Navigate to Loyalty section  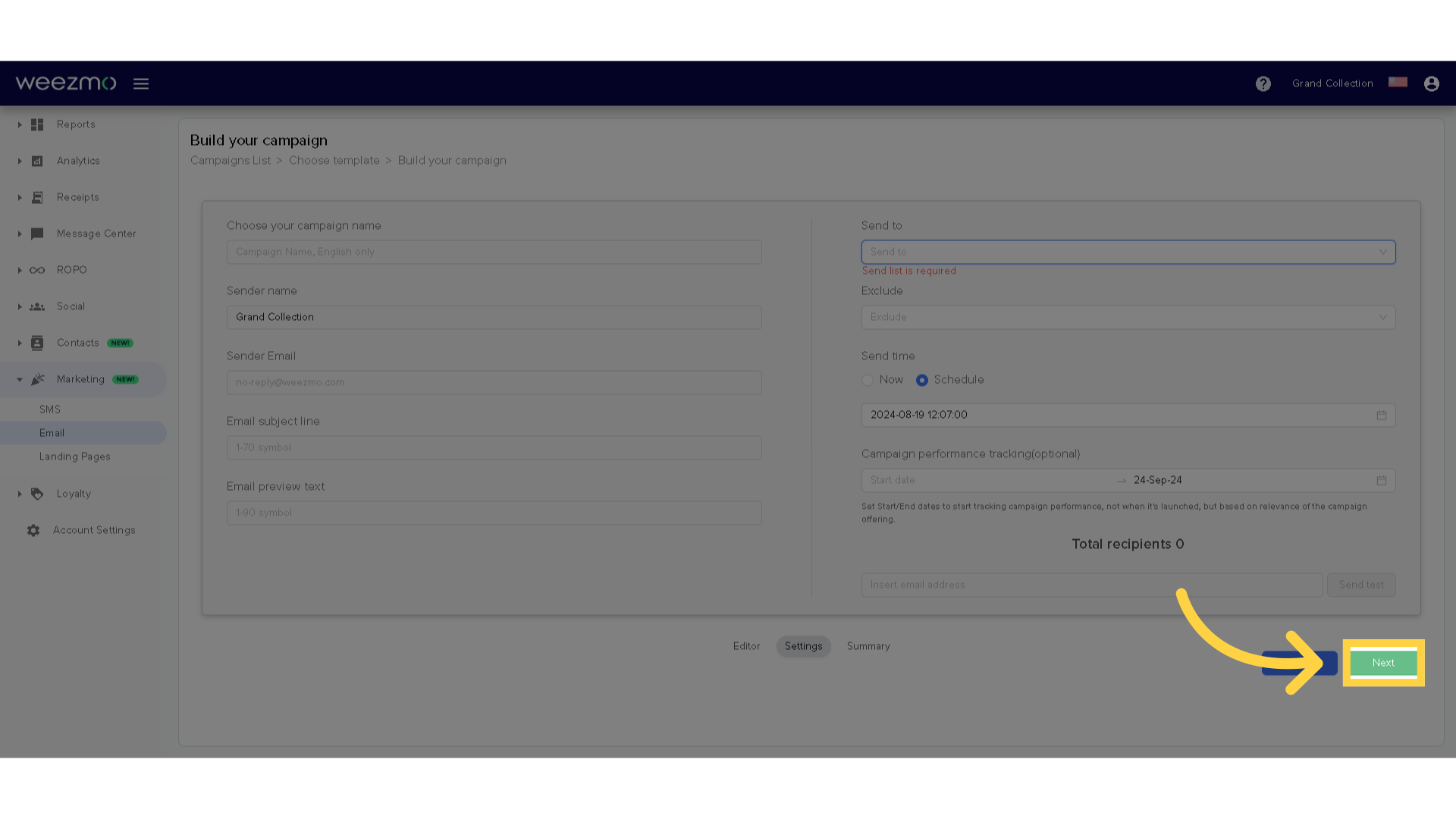pos(73,493)
